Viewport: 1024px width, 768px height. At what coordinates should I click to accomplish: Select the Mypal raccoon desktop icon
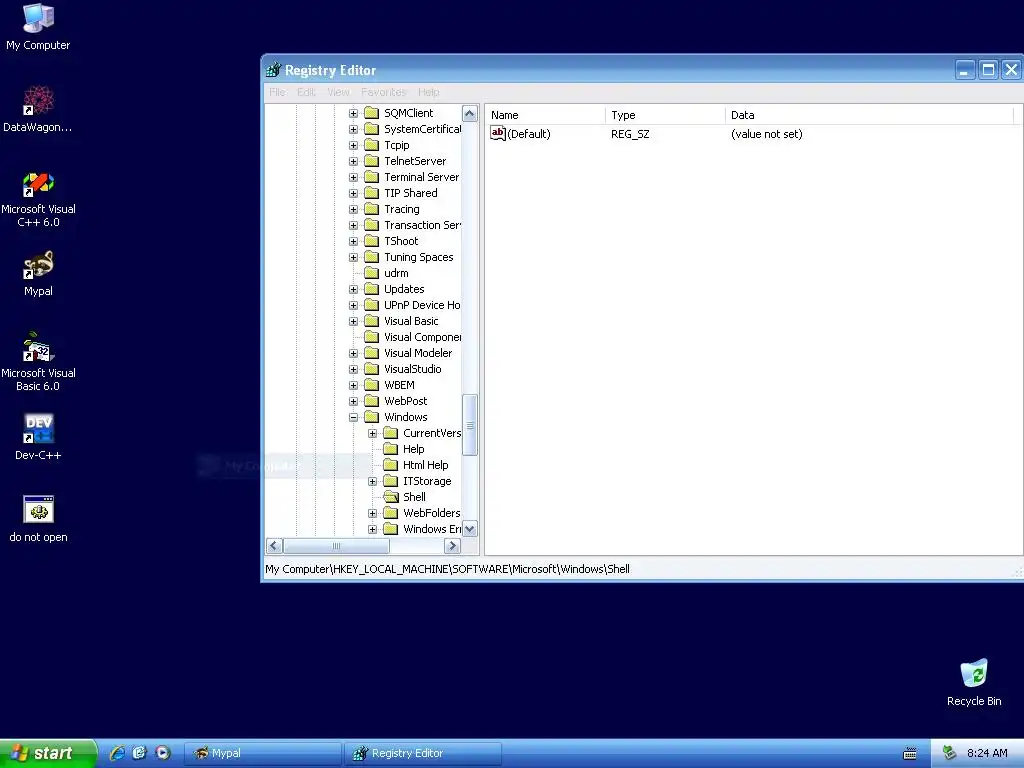point(38,264)
